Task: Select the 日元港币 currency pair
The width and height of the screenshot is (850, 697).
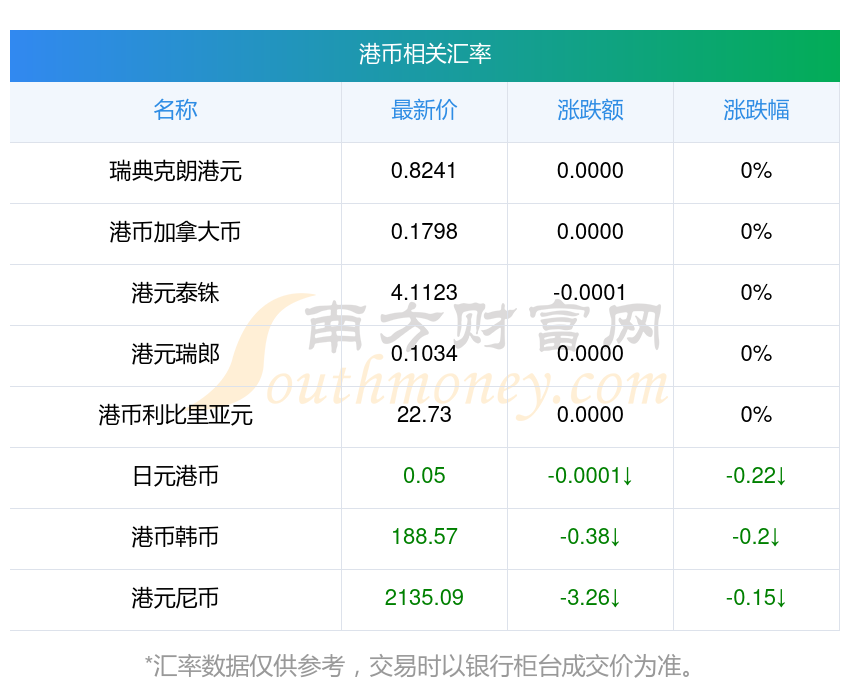Action: click(x=175, y=476)
